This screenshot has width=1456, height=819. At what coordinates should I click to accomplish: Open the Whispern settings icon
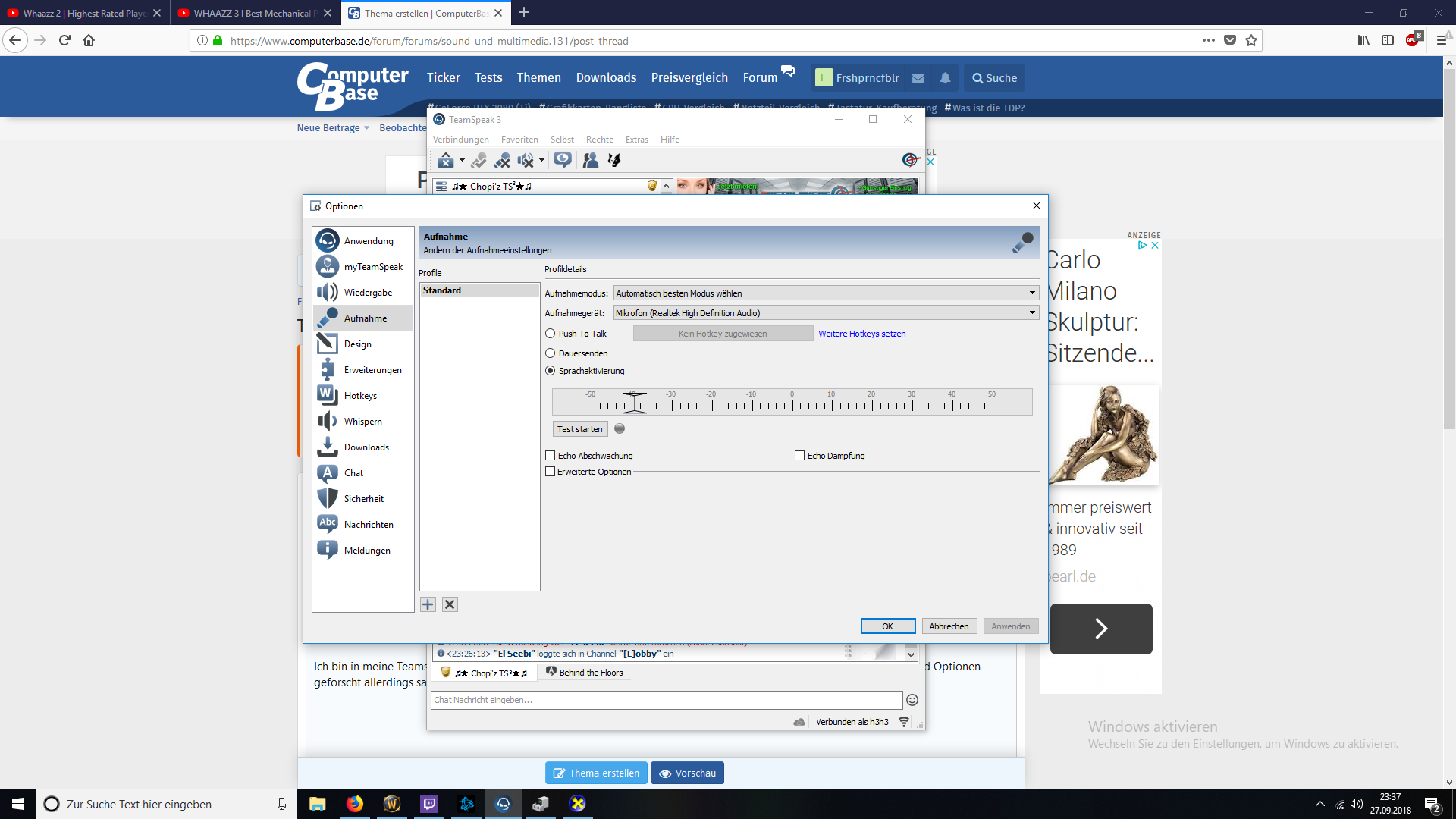328,422
